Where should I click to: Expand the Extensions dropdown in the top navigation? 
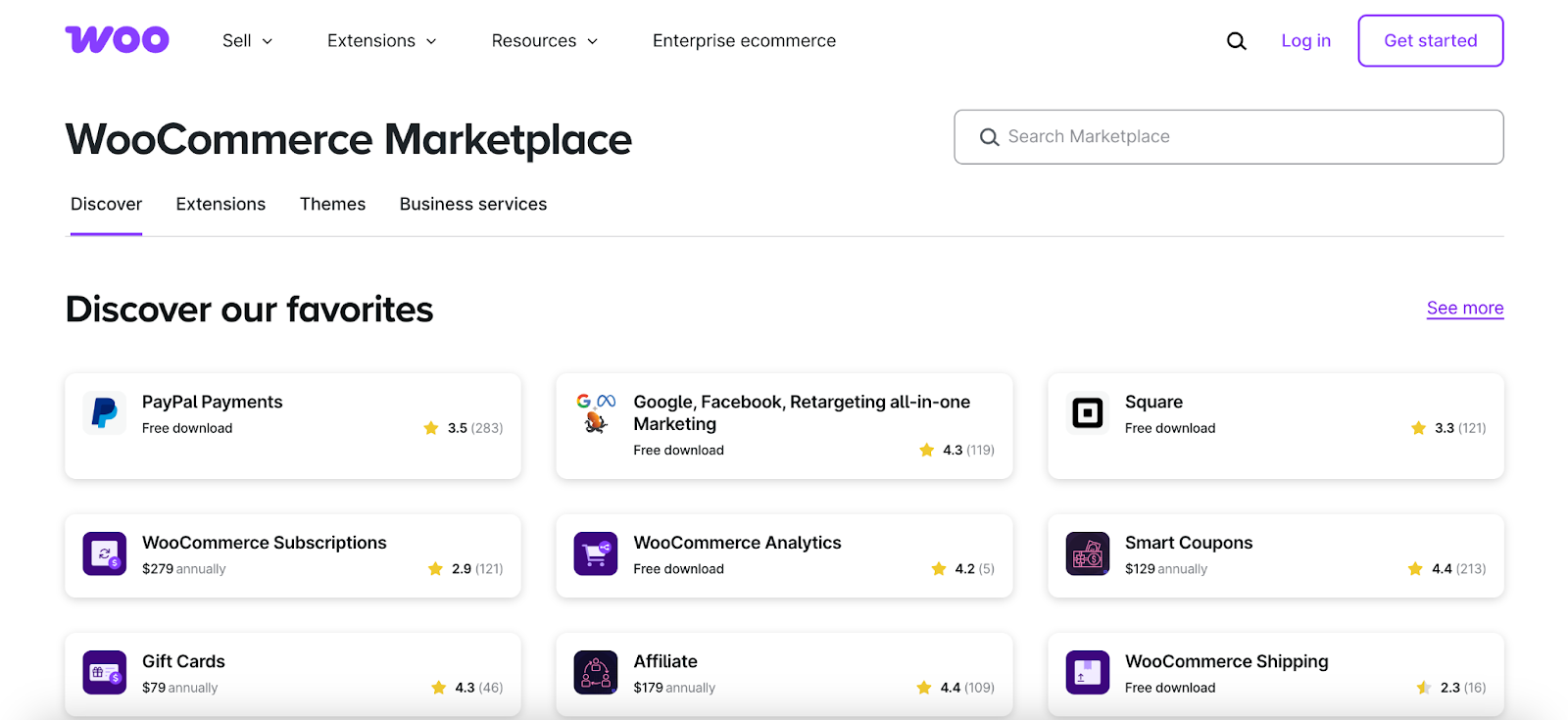click(x=382, y=41)
